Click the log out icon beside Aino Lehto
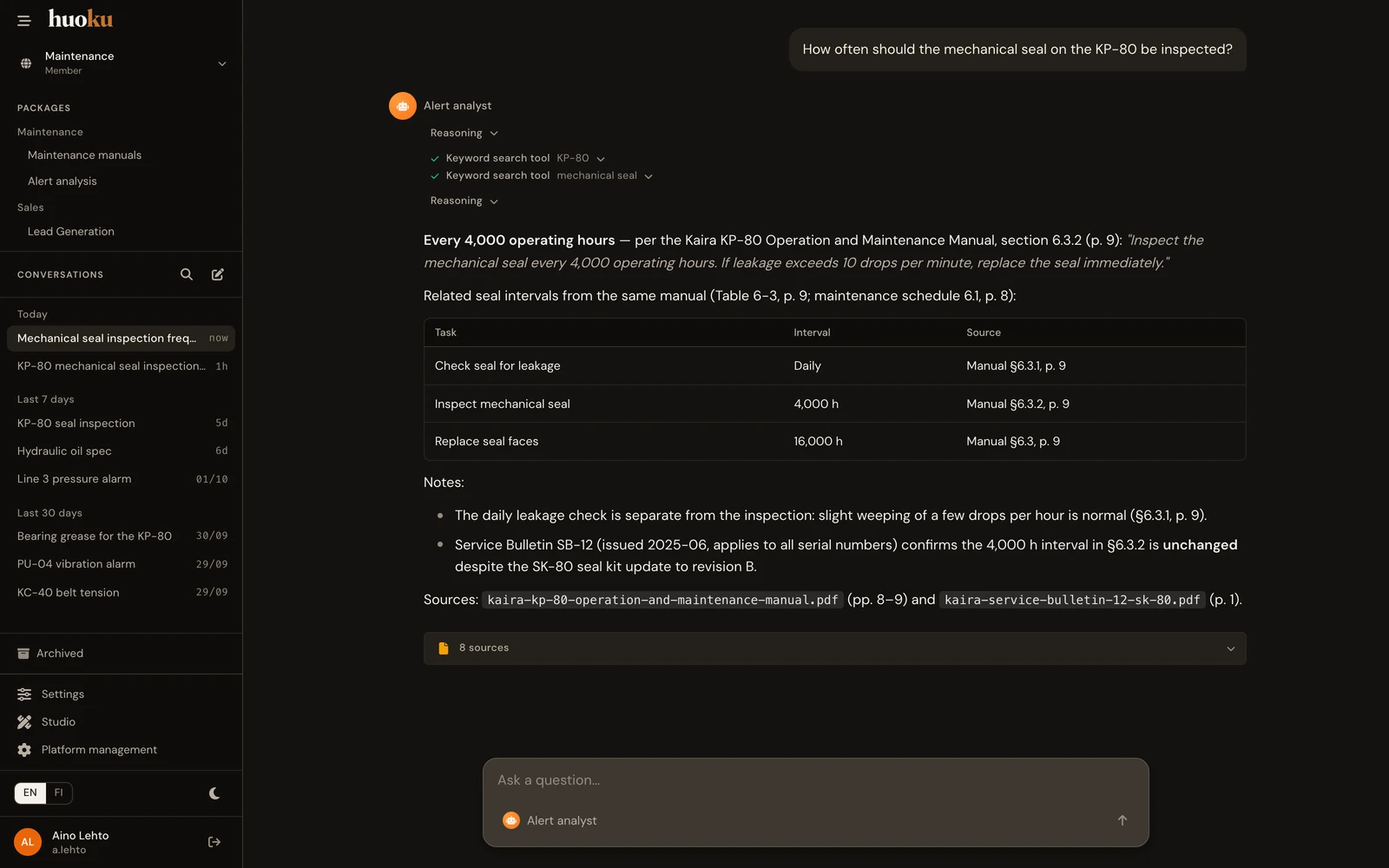The height and width of the screenshot is (868, 1389). tap(214, 842)
